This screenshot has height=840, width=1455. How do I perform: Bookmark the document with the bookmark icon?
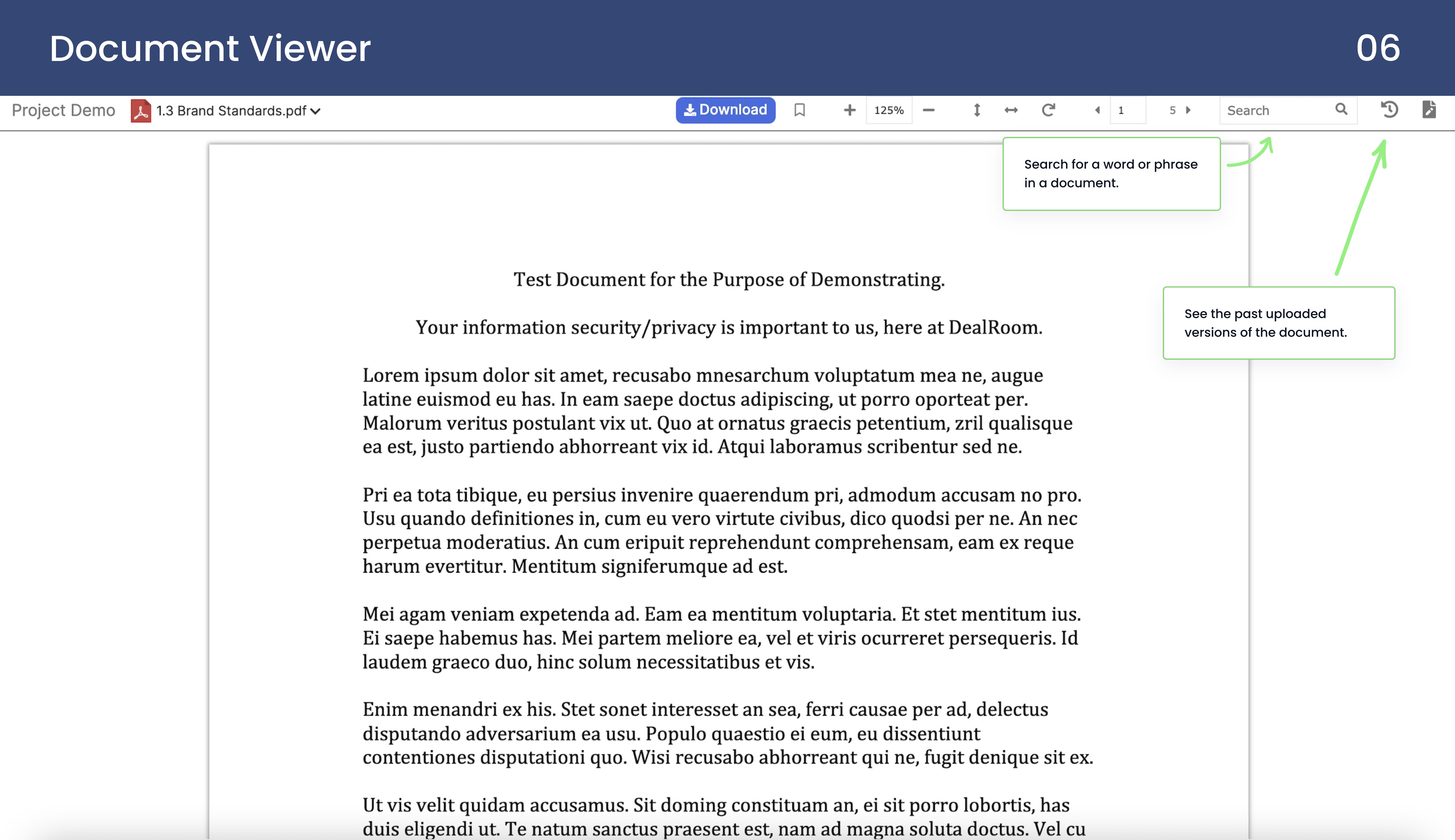(799, 110)
